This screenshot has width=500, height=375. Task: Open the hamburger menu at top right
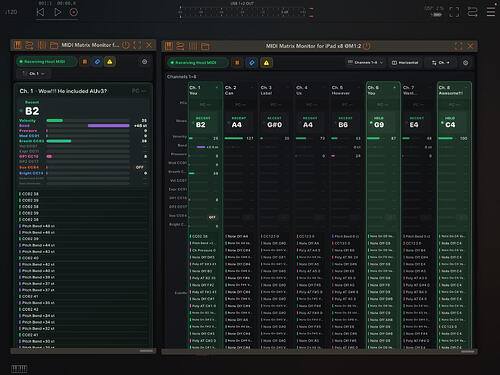point(491,12)
